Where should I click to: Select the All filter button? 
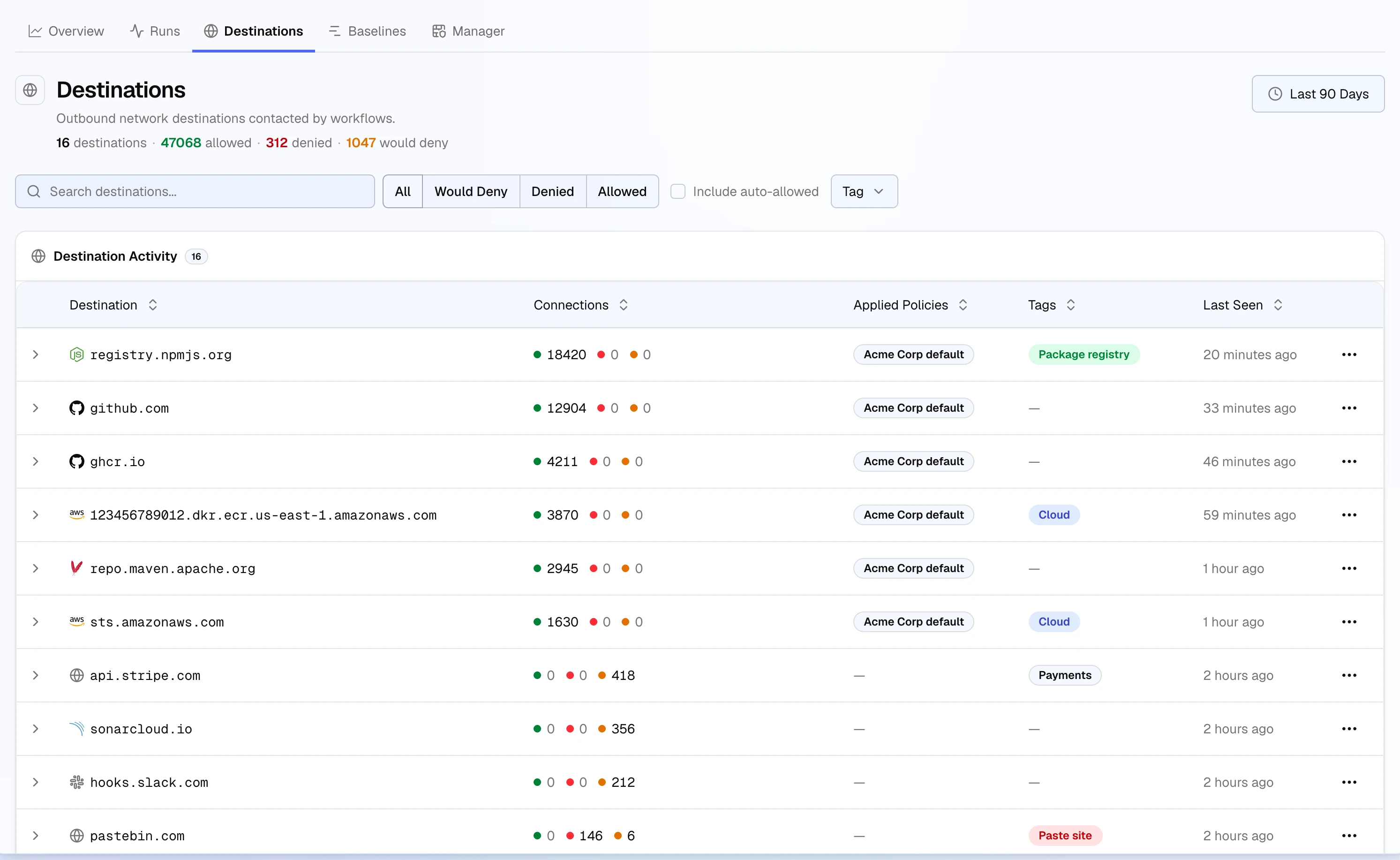[x=403, y=192]
